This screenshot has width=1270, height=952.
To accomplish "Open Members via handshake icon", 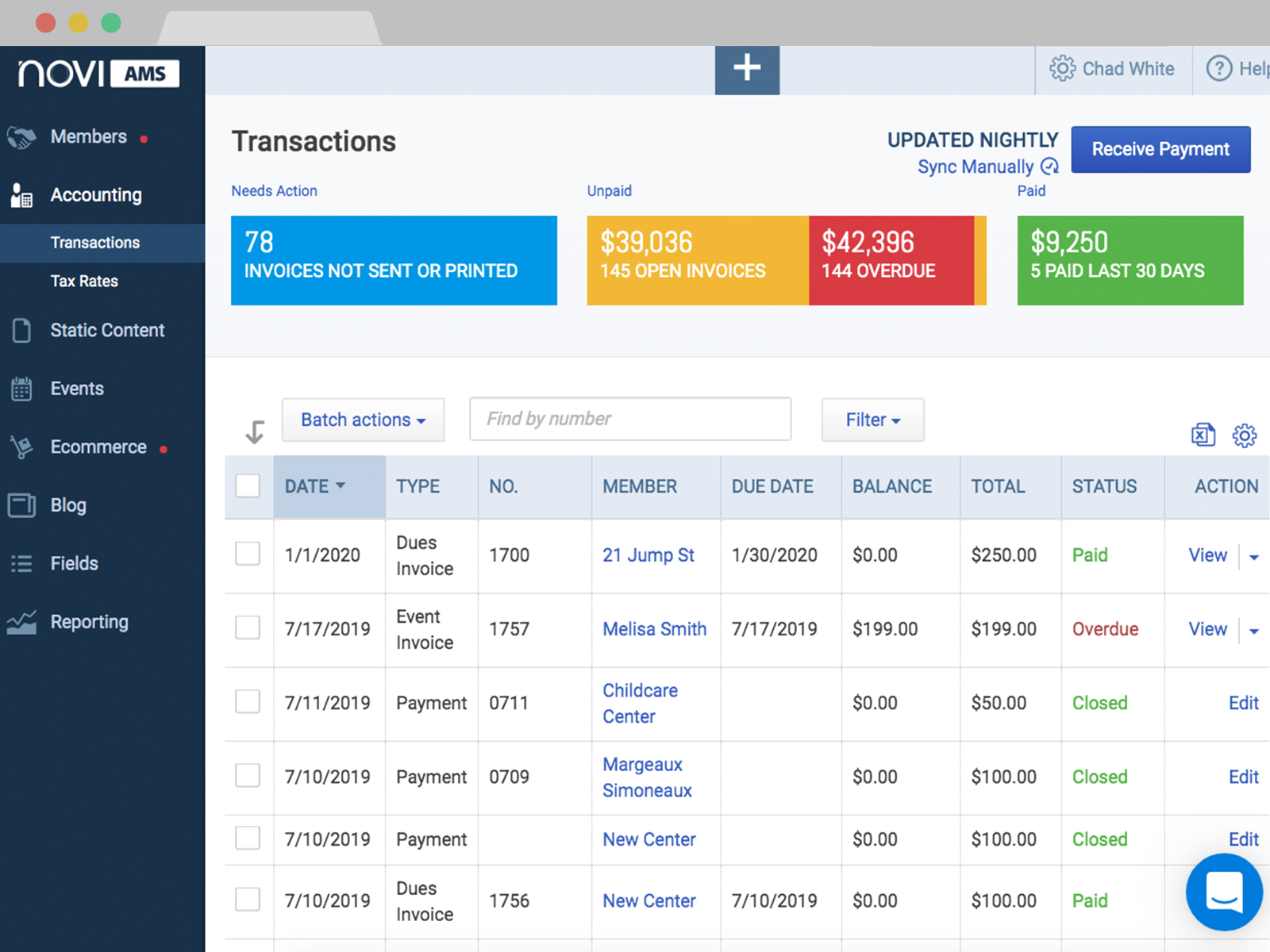I will (x=21, y=137).
